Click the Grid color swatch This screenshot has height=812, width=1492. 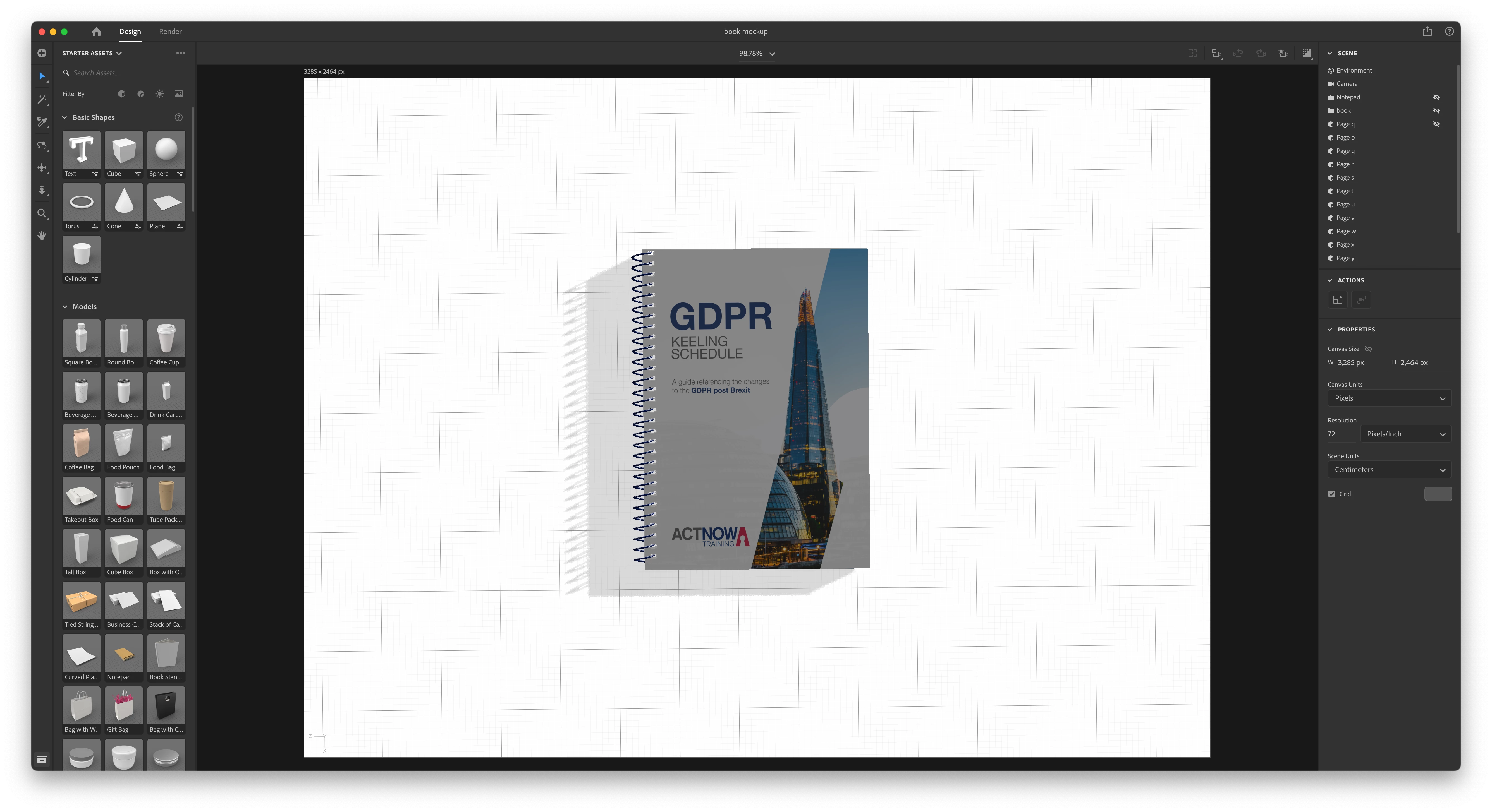pos(1437,494)
